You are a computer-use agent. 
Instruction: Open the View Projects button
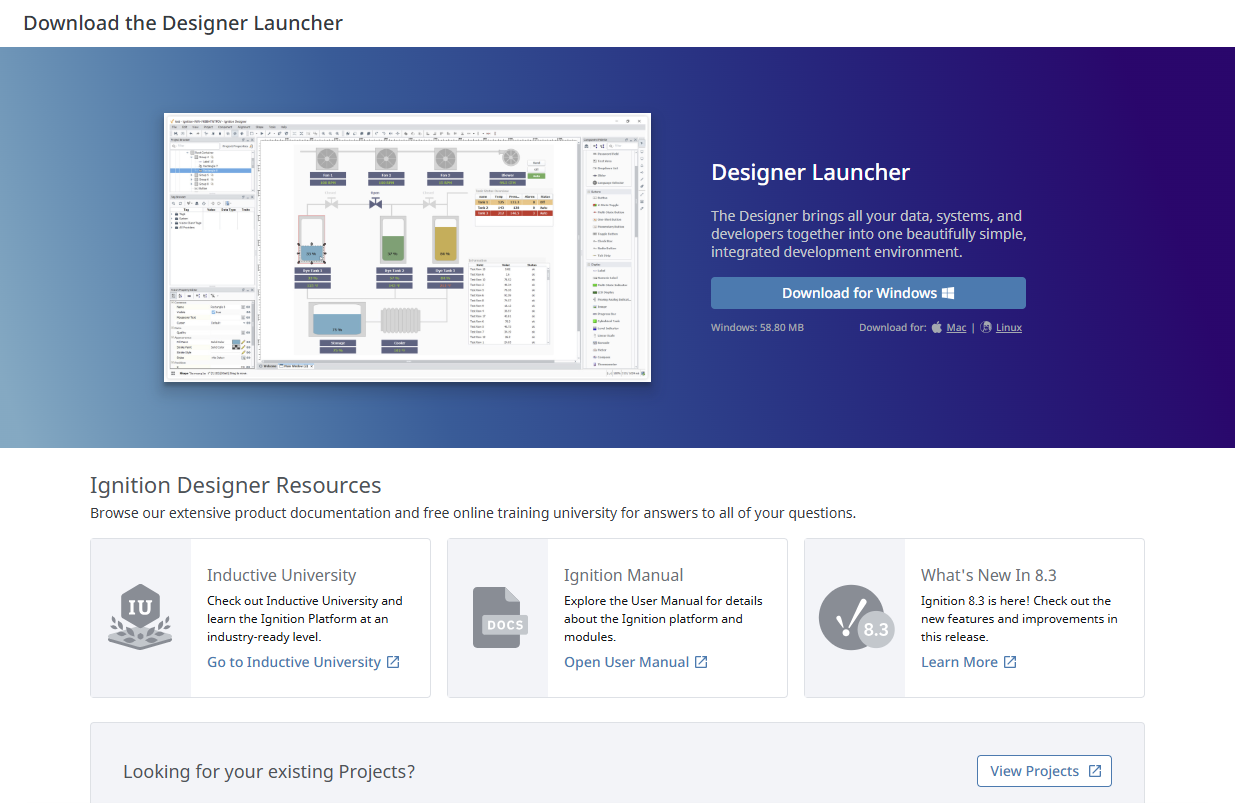click(1034, 771)
